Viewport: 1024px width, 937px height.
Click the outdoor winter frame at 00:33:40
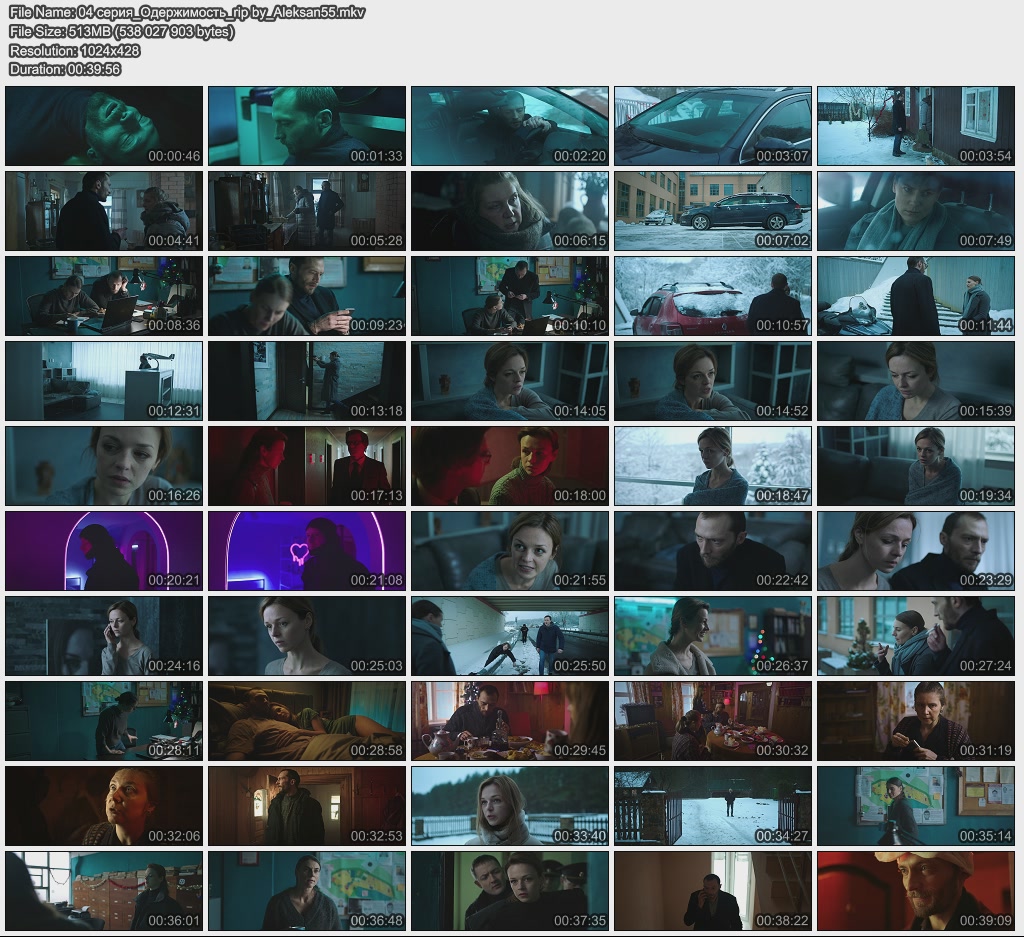point(510,806)
